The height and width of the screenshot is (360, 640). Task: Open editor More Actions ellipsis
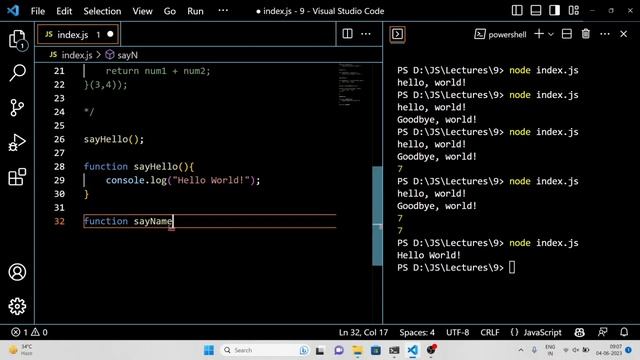[366, 34]
